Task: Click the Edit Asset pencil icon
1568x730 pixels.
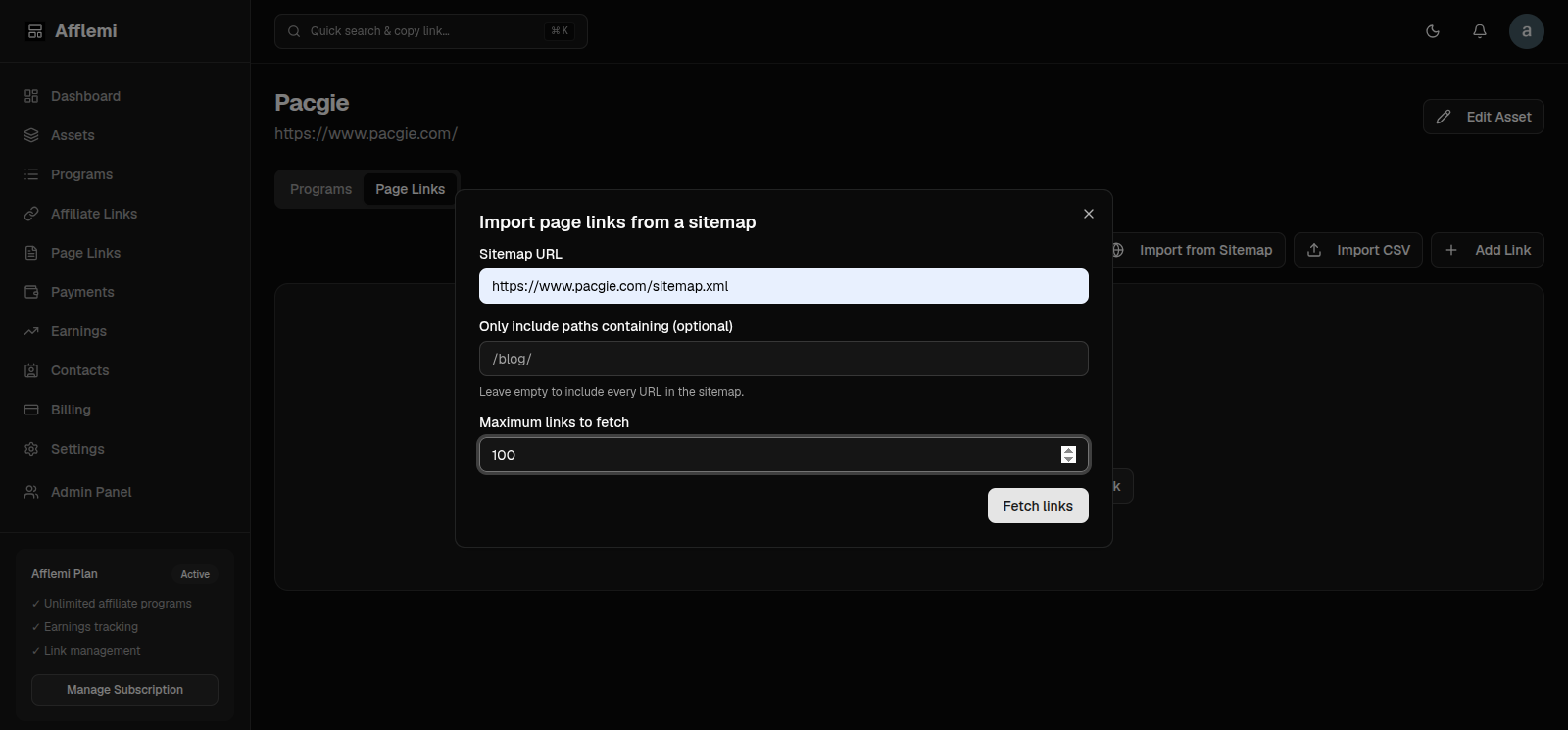Action: [x=1444, y=117]
